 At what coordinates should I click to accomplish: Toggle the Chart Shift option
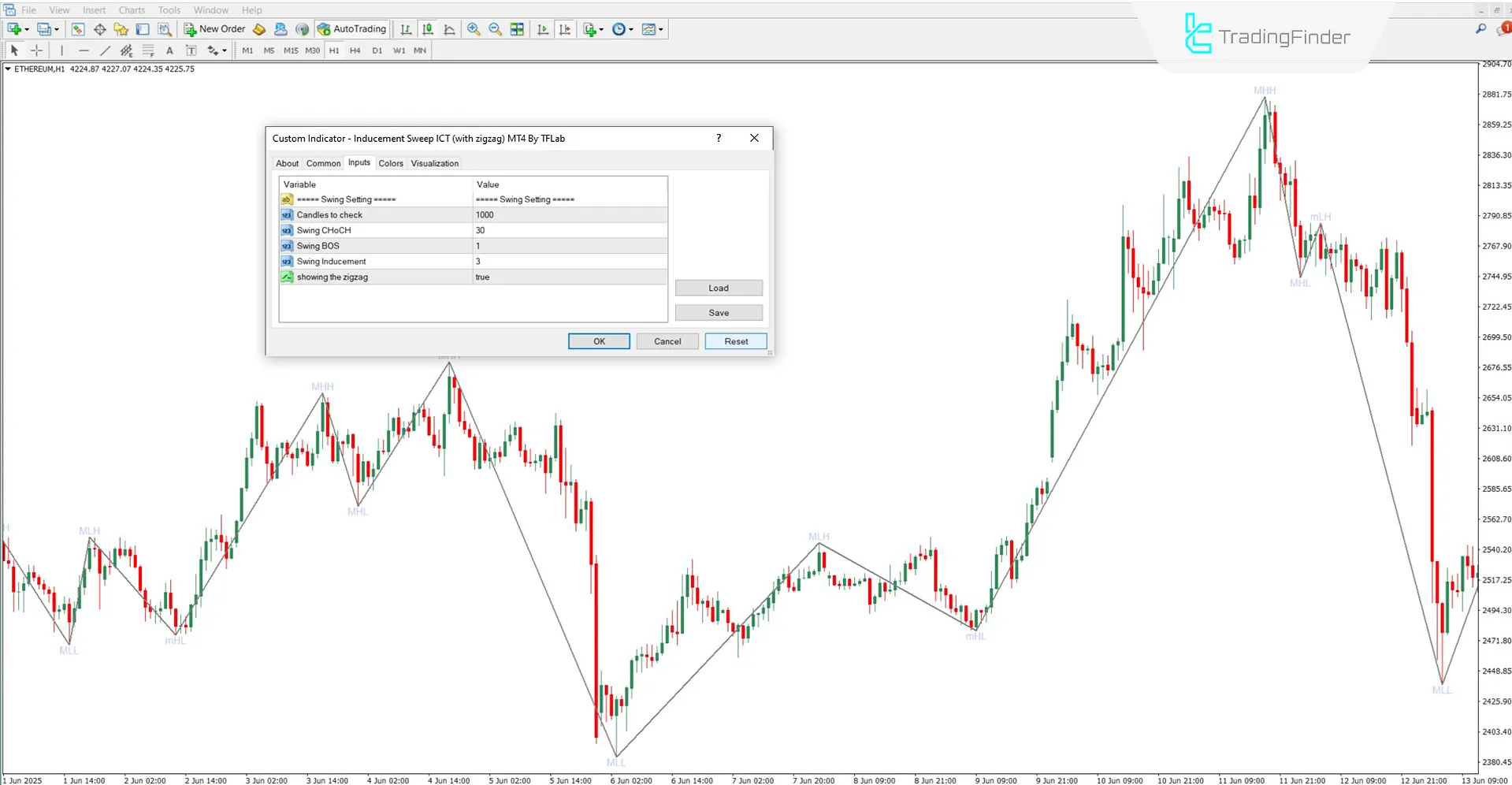(565, 29)
